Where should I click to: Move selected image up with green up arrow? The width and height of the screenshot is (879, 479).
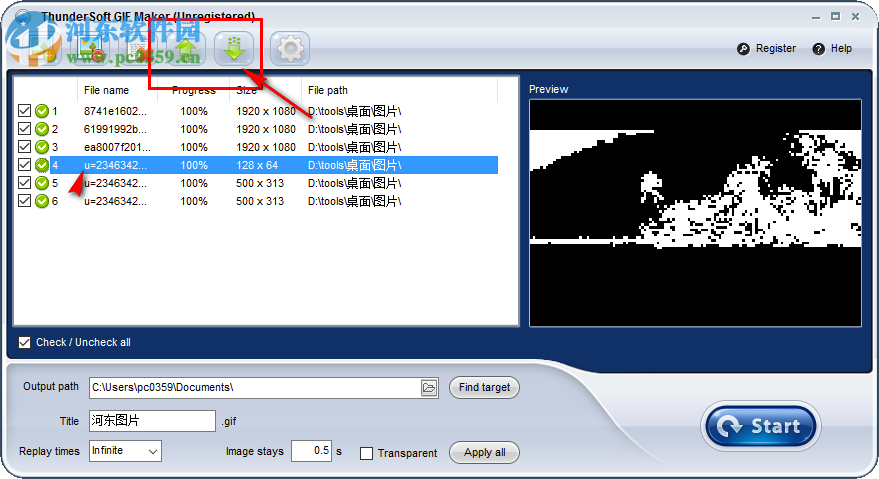coord(186,49)
